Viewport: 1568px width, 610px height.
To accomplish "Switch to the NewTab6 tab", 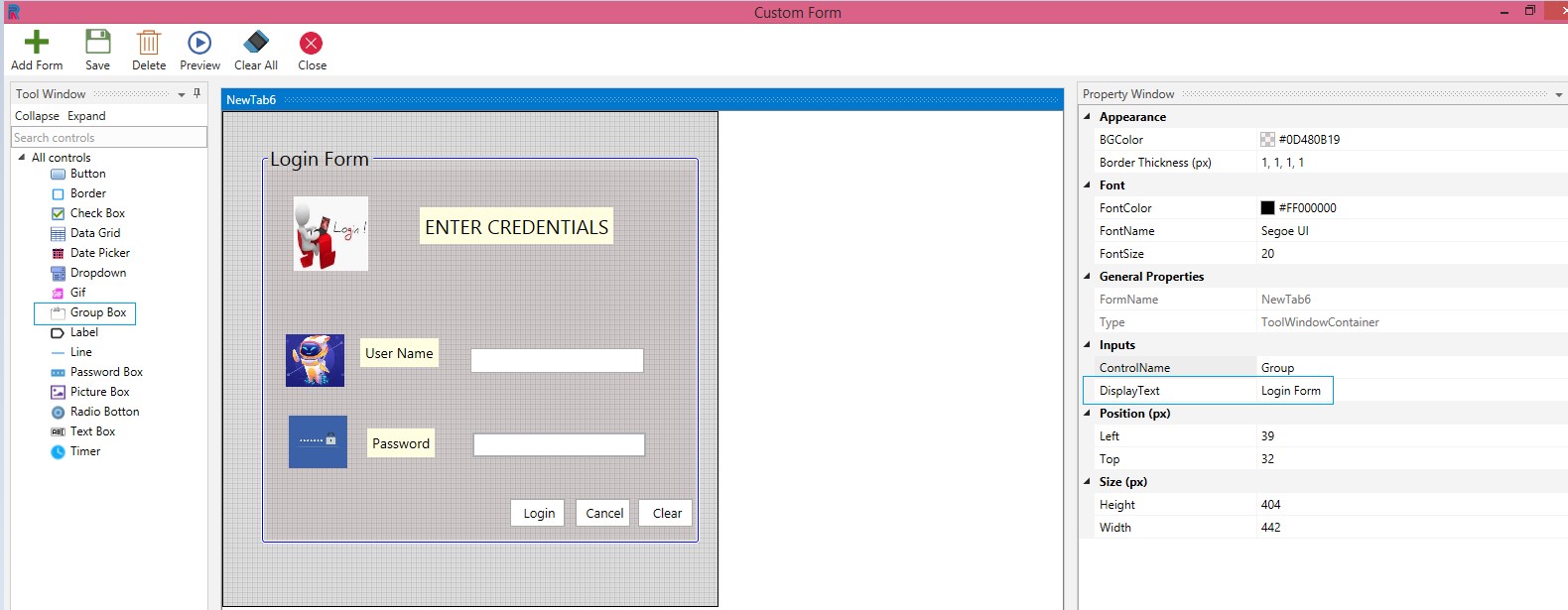I will pyautogui.click(x=251, y=100).
